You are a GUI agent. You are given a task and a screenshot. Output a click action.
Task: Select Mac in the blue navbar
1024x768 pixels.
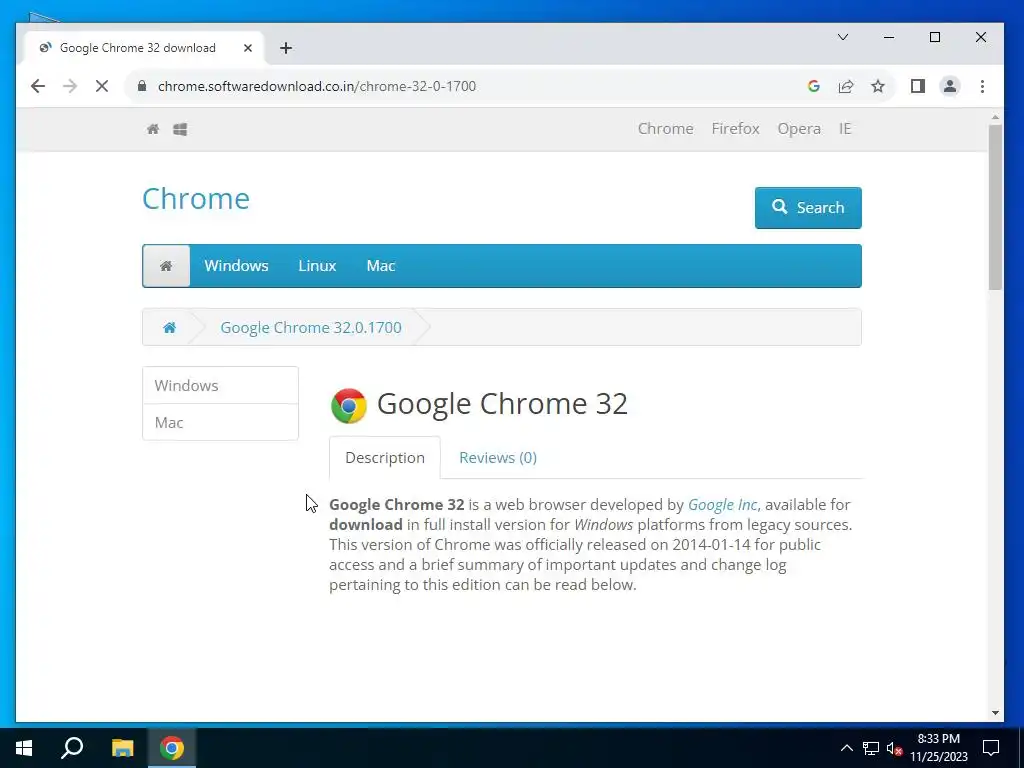tap(381, 266)
